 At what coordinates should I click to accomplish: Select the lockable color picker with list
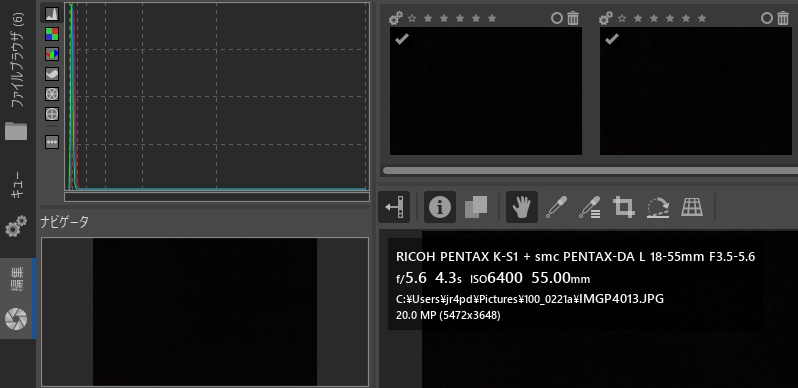pyautogui.click(x=589, y=207)
